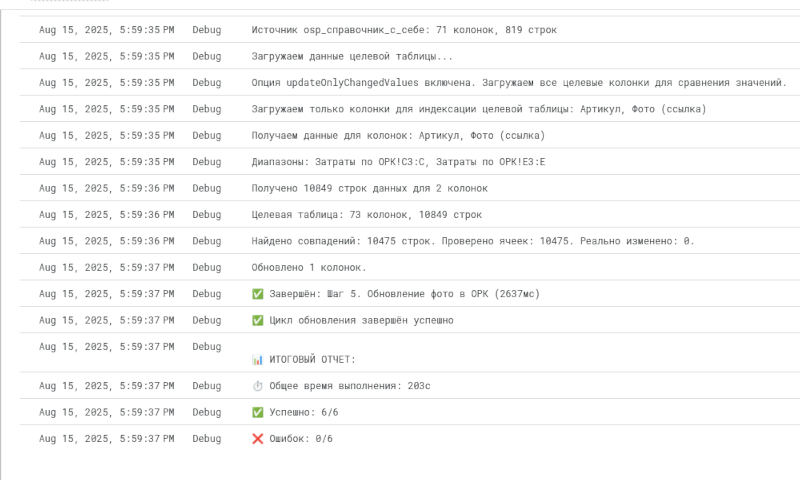
Task: Click Debug level in 'Обновлено 1 колонок' row
Action: tap(207, 267)
